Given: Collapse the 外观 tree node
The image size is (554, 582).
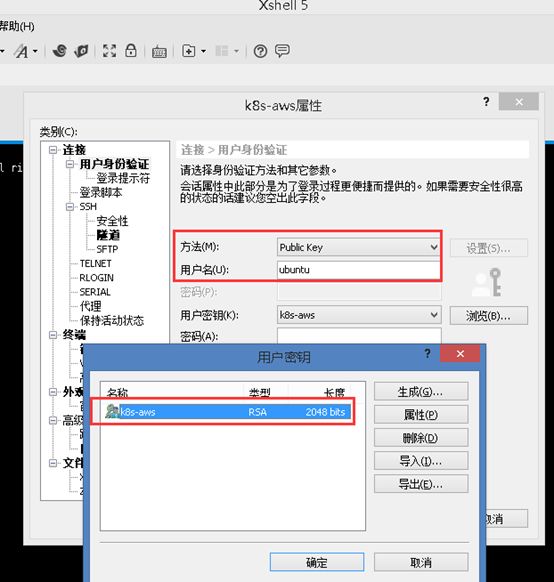Looking at the screenshot, I should click(x=53, y=392).
